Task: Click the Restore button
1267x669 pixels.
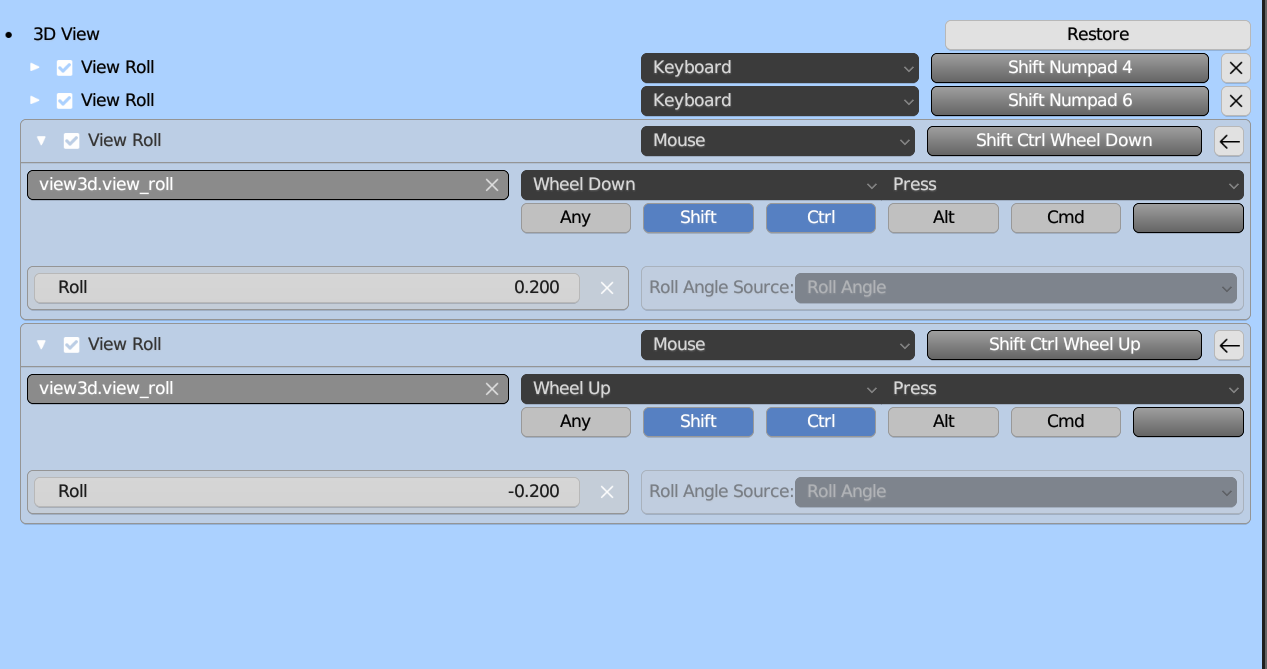Action: (x=1097, y=34)
